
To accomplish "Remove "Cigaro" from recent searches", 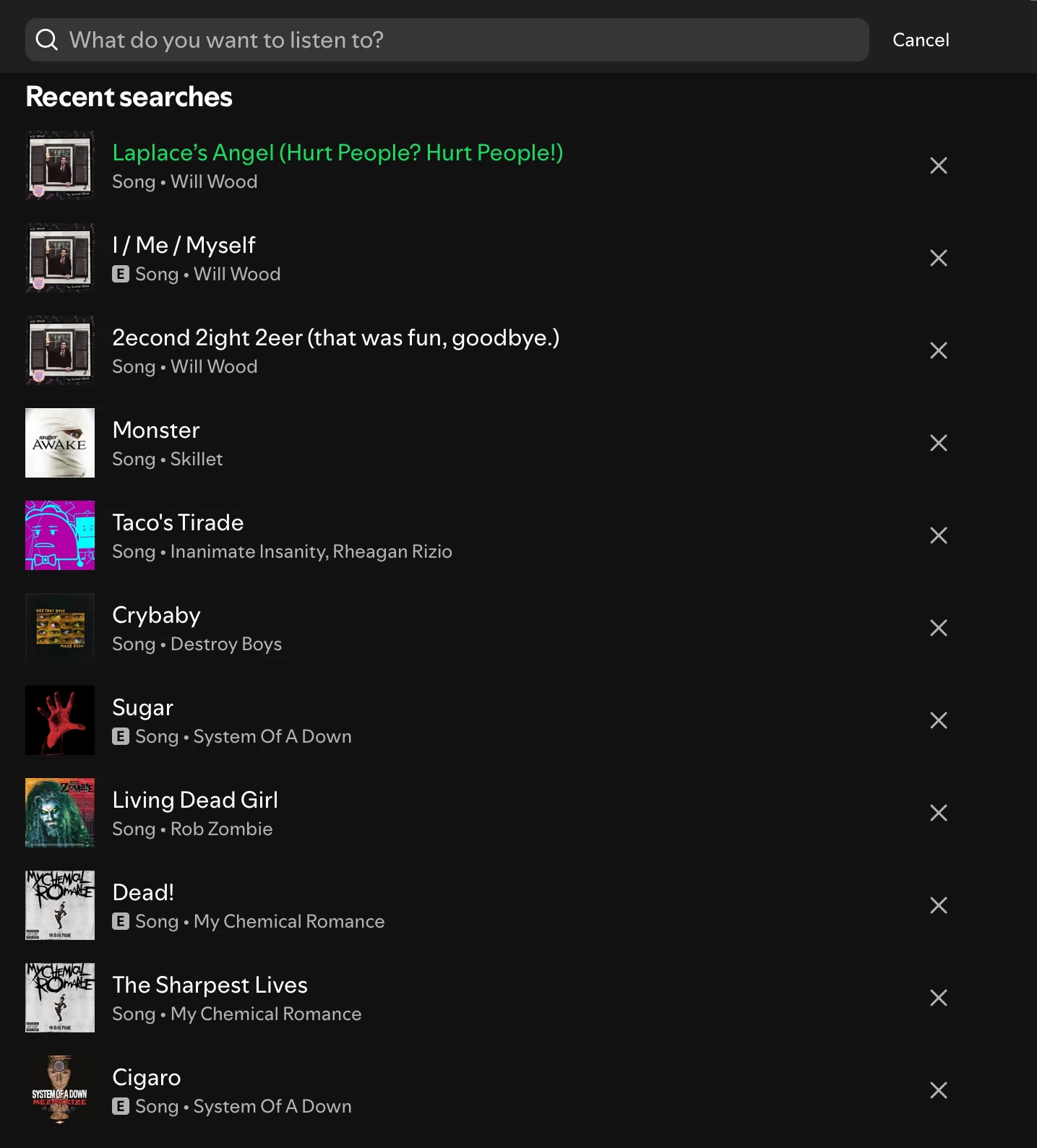I will [938, 1090].
